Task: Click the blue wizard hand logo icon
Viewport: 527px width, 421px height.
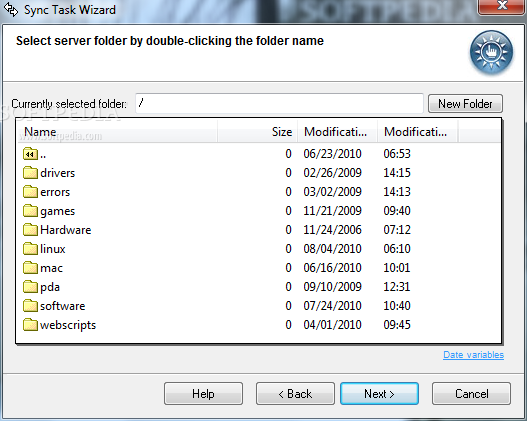Action: (491, 52)
